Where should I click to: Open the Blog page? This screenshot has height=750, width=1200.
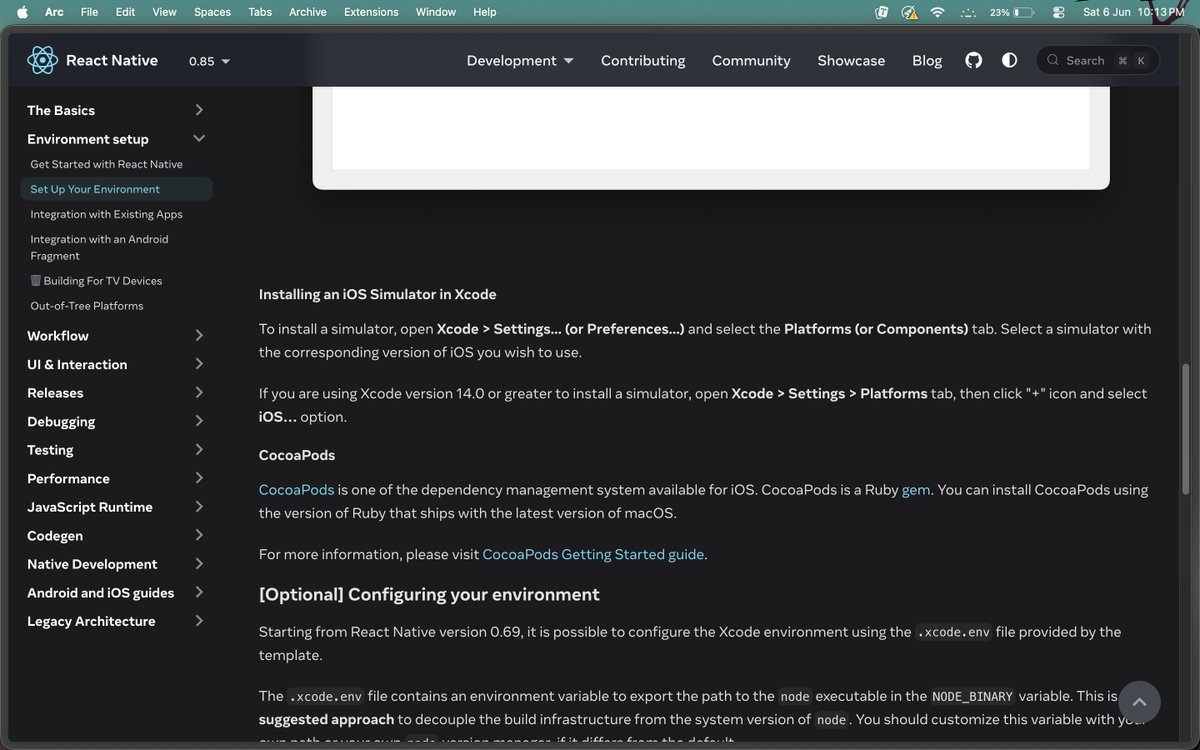tap(927, 60)
